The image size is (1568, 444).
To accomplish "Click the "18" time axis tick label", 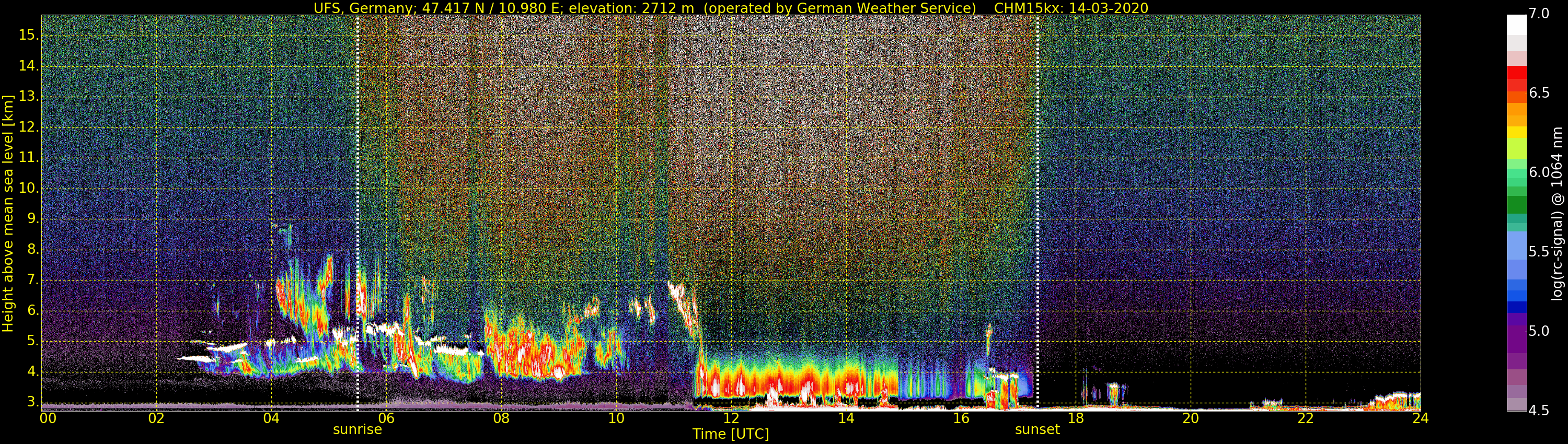I will (1076, 418).
